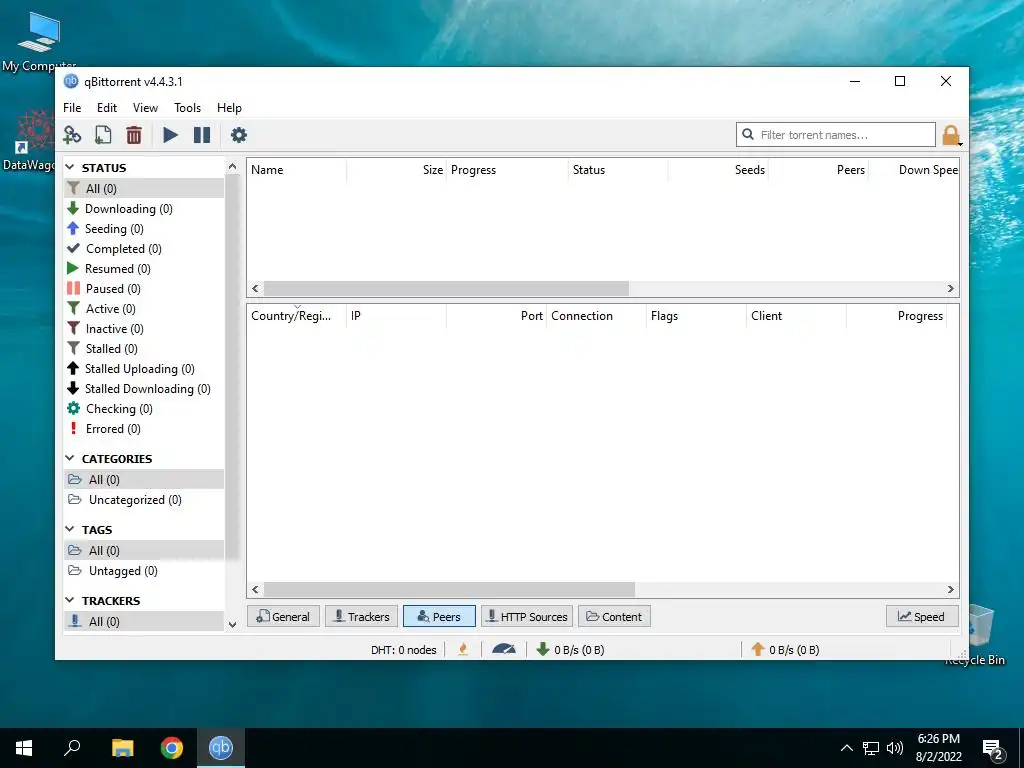The width and height of the screenshot is (1024, 768).
Task: Select Downloading (0) status filter
Action: [144, 209]
